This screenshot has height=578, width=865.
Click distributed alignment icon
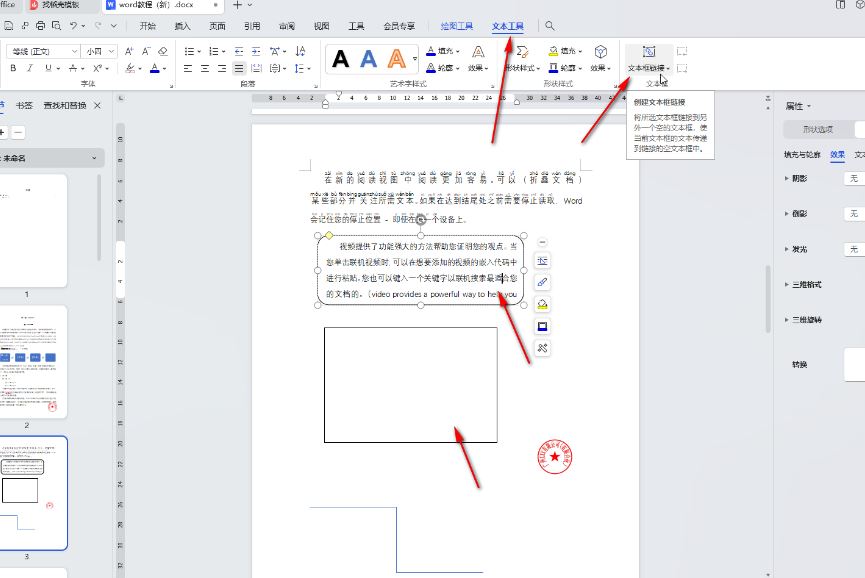coord(256,68)
